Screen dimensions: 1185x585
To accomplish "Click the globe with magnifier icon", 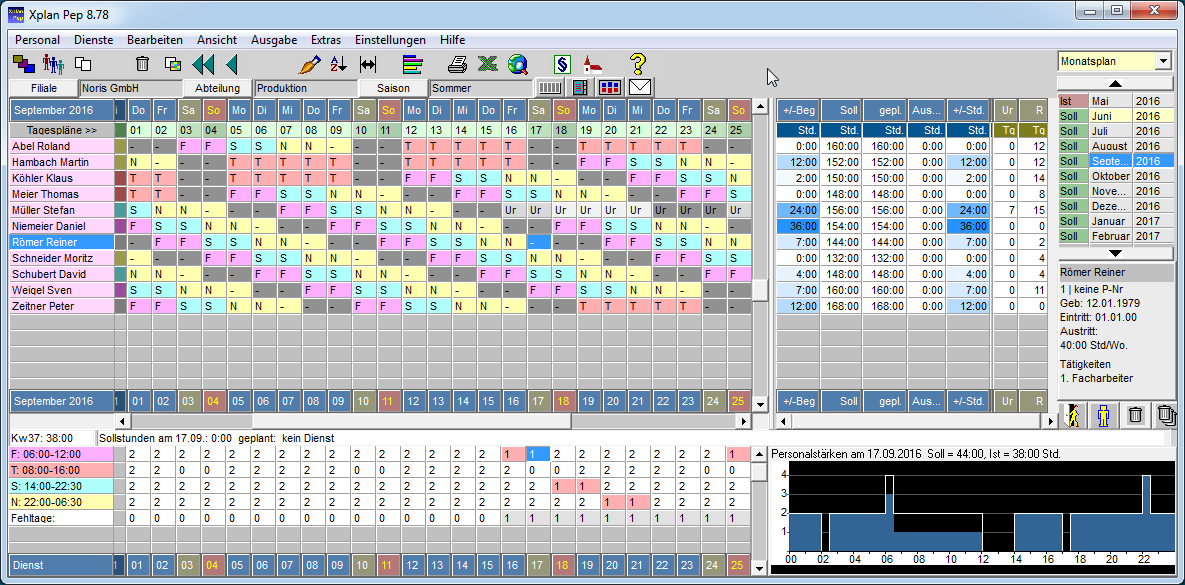I will 517,64.
